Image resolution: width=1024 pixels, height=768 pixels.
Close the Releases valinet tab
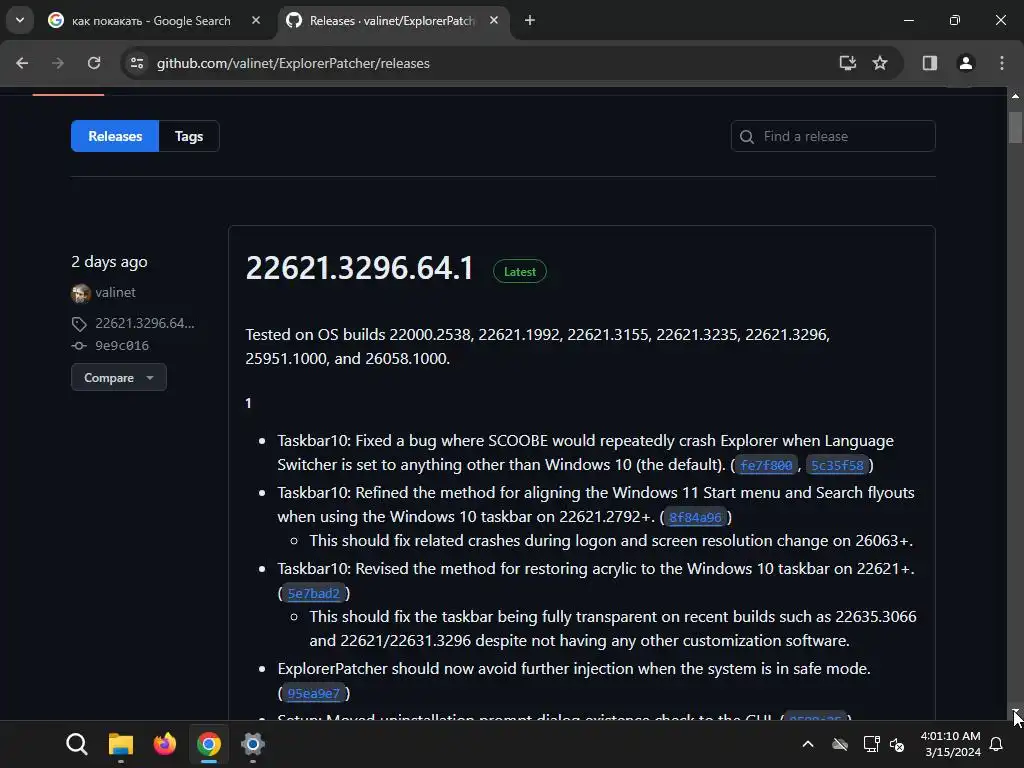pos(494,20)
